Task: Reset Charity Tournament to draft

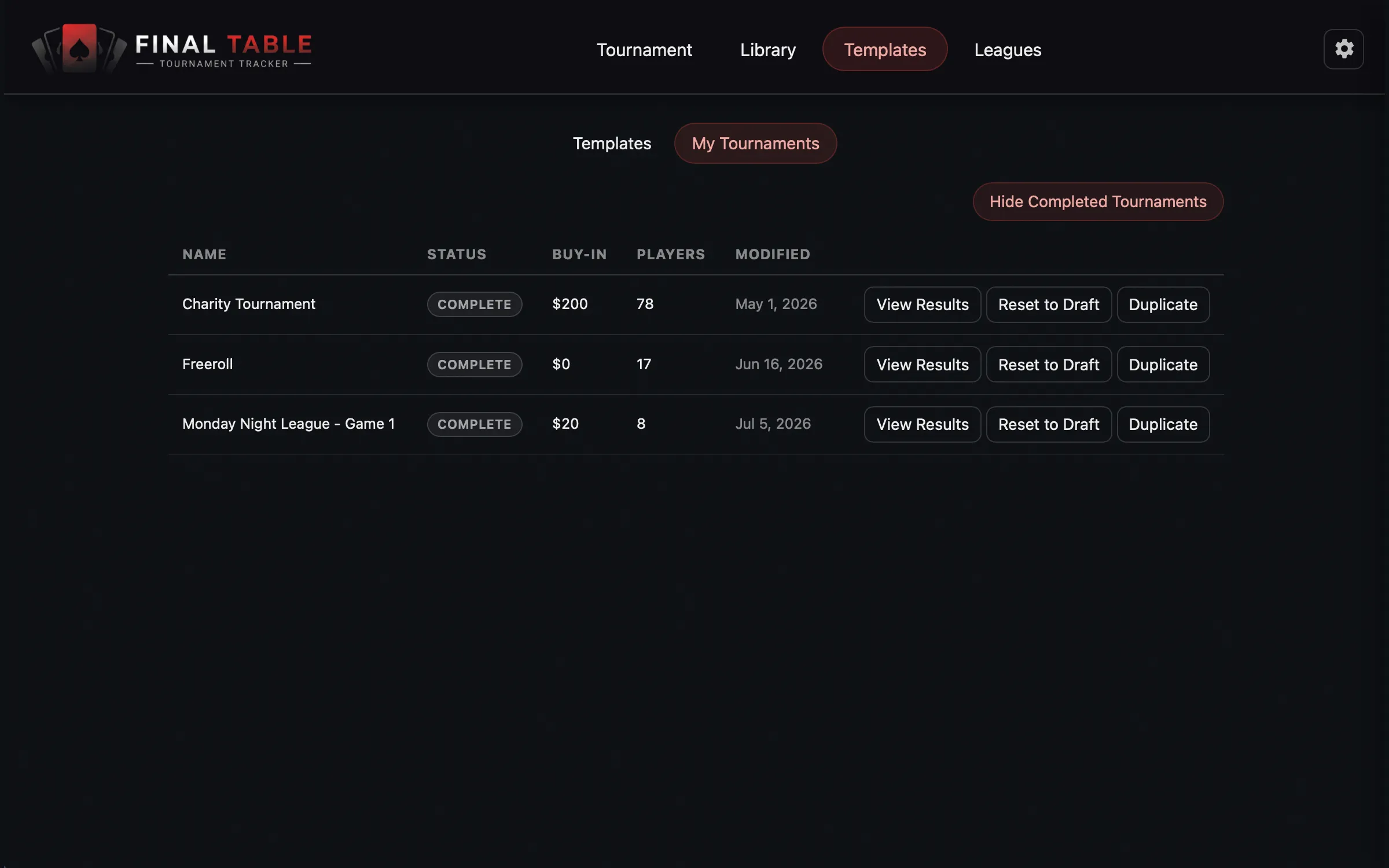Action: tap(1049, 304)
